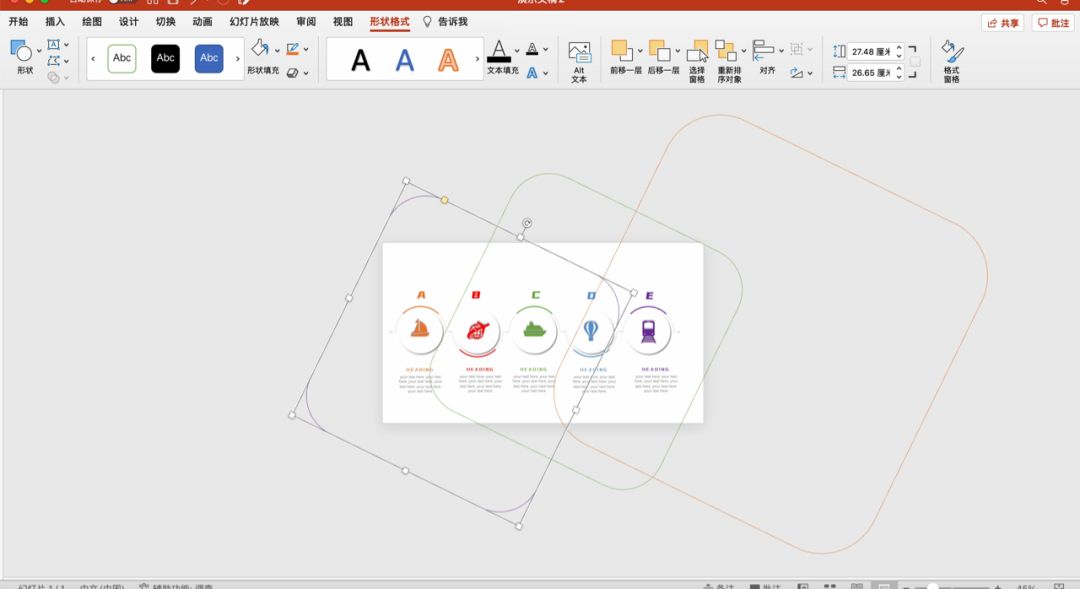1080x589 pixels.
Task: Click the 批注 comments button
Action: (1053, 23)
